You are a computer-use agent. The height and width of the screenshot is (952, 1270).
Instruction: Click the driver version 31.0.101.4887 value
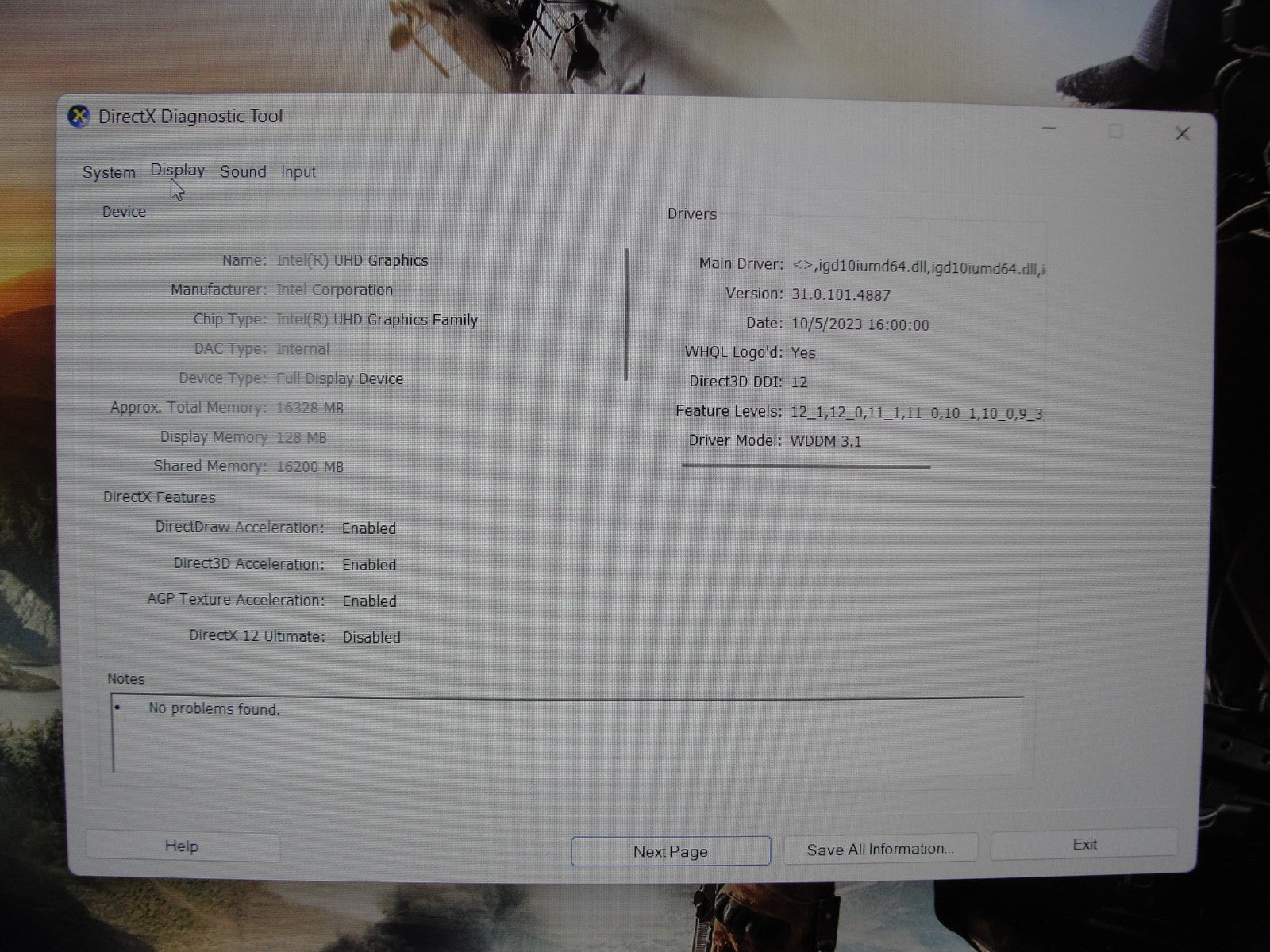[841, 294]
